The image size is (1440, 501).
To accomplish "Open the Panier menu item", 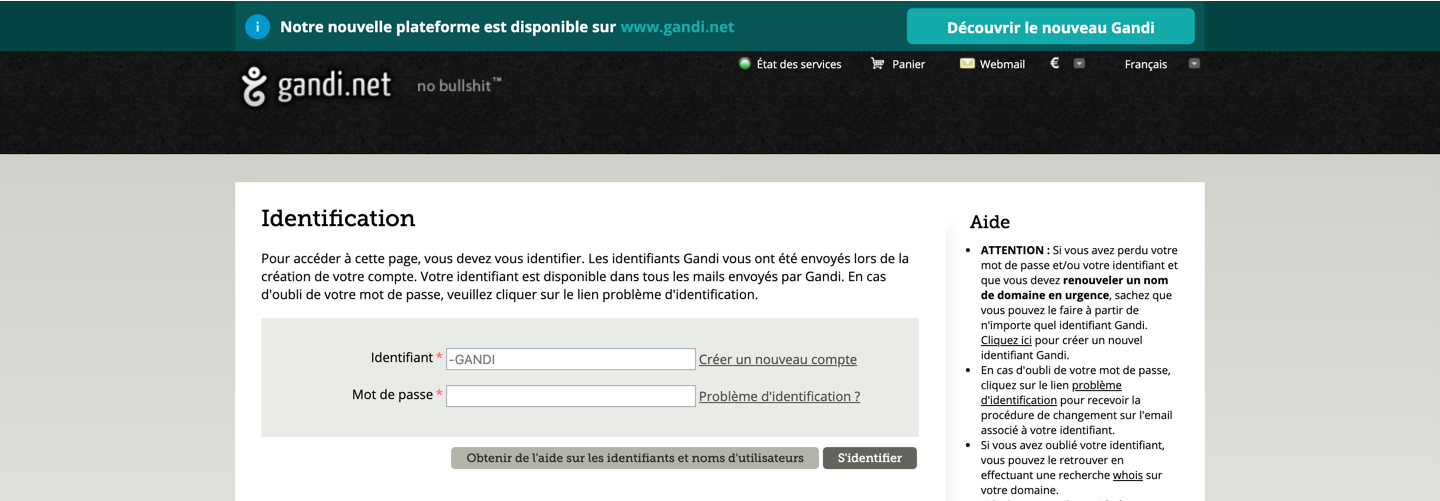I will (909, 64).
